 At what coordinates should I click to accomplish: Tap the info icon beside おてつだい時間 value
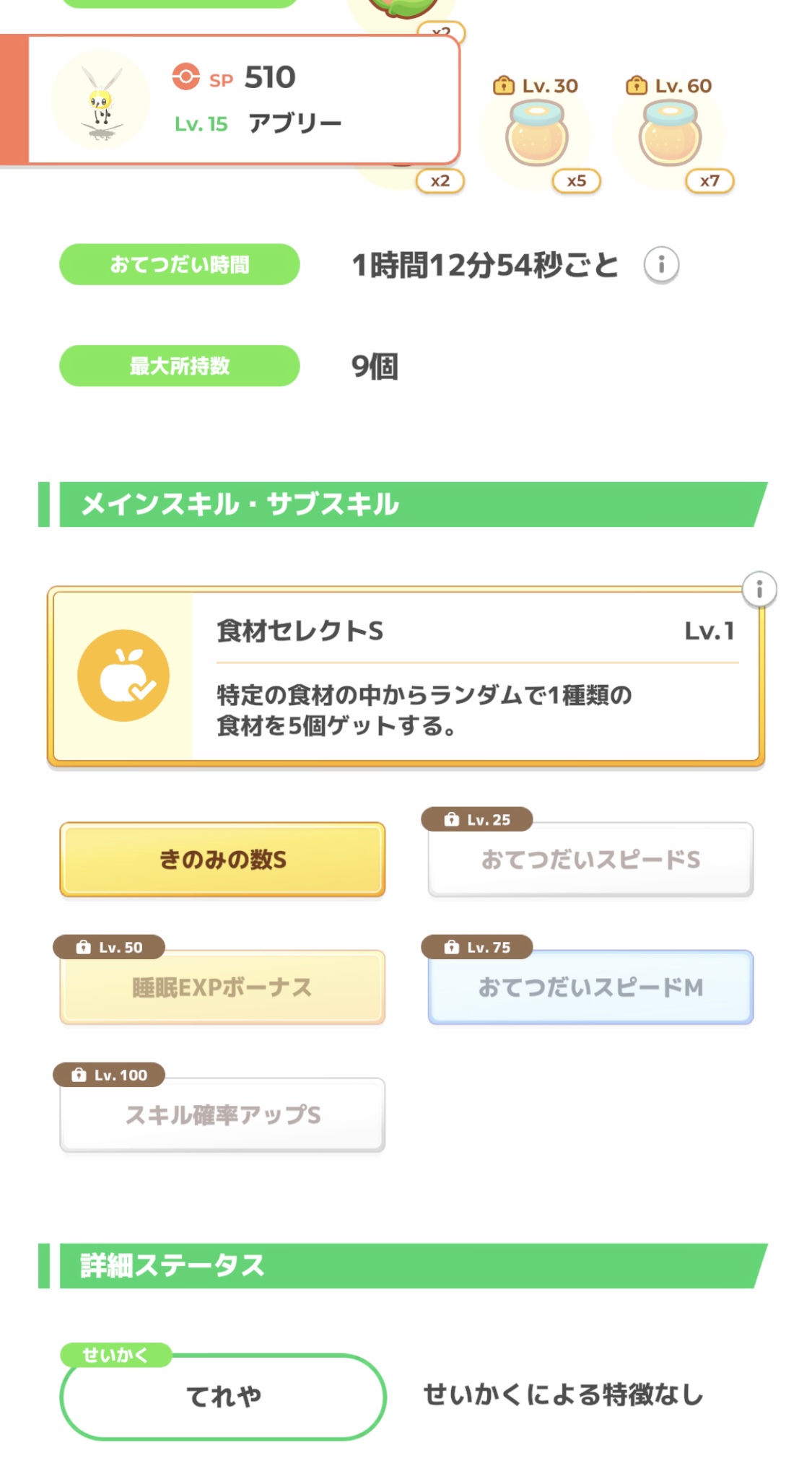(661, 265)
